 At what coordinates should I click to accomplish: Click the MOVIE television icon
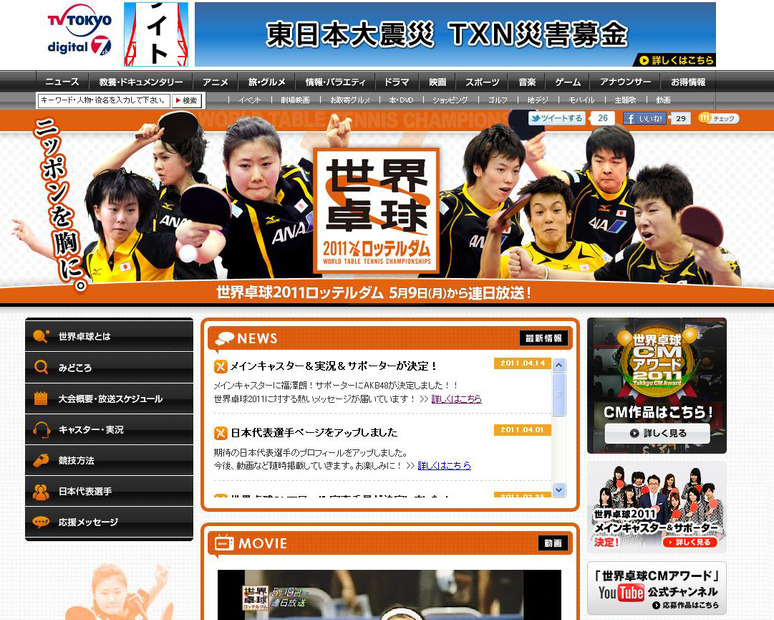coord(224,543)
